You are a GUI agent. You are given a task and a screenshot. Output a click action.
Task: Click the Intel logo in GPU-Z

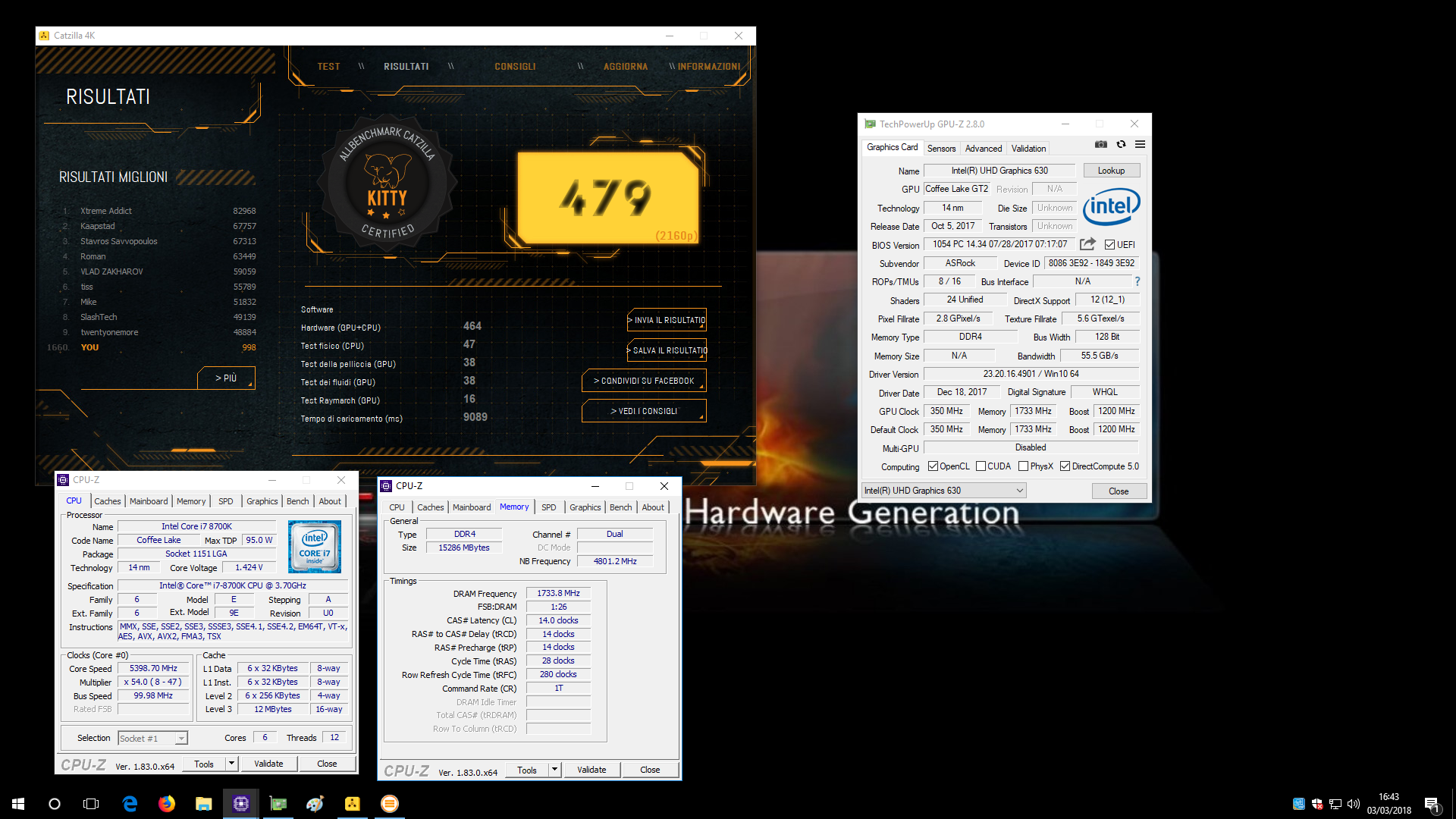[1111, 206]
